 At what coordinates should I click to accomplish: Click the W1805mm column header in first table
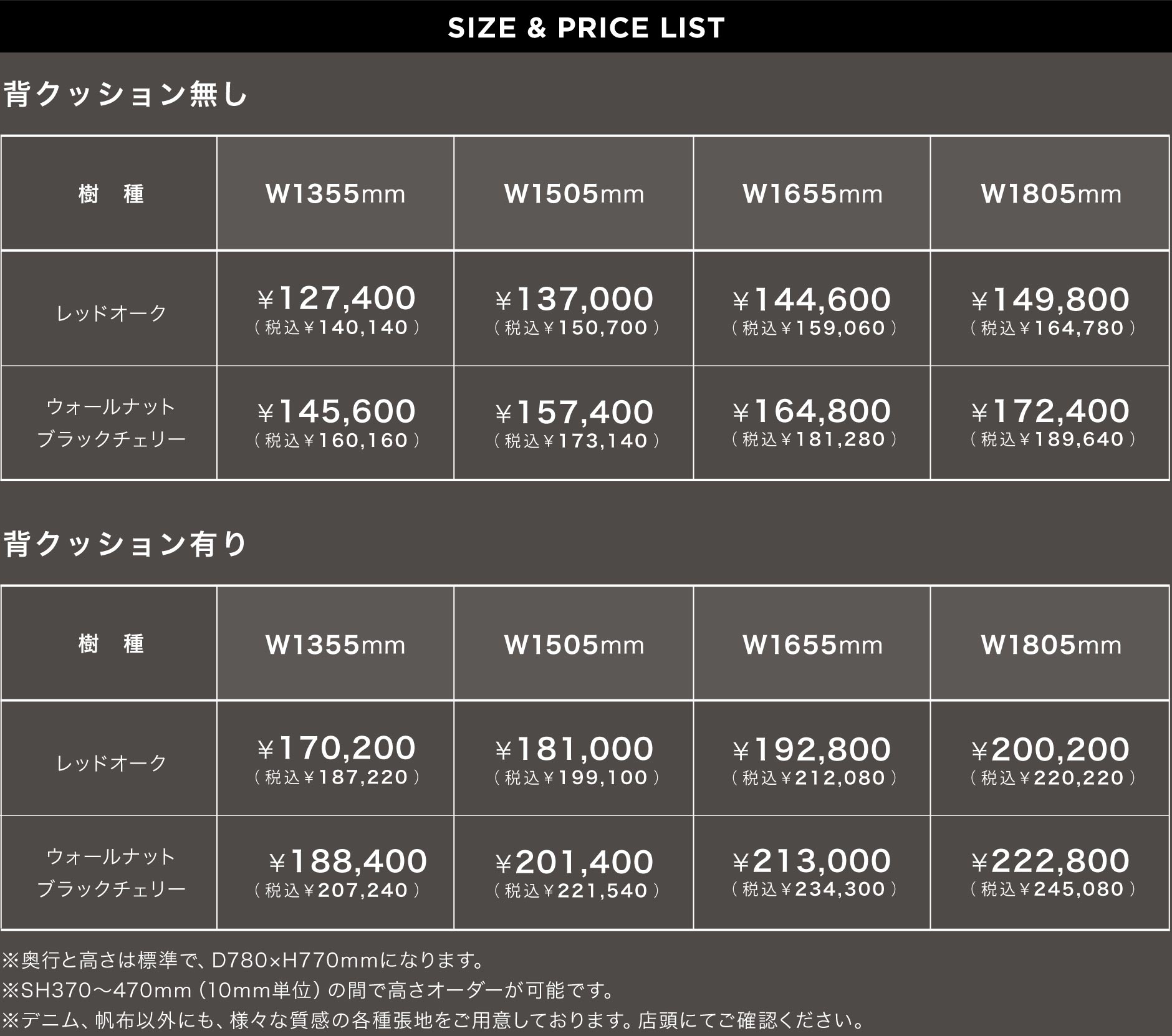(x=1050, y=193)
